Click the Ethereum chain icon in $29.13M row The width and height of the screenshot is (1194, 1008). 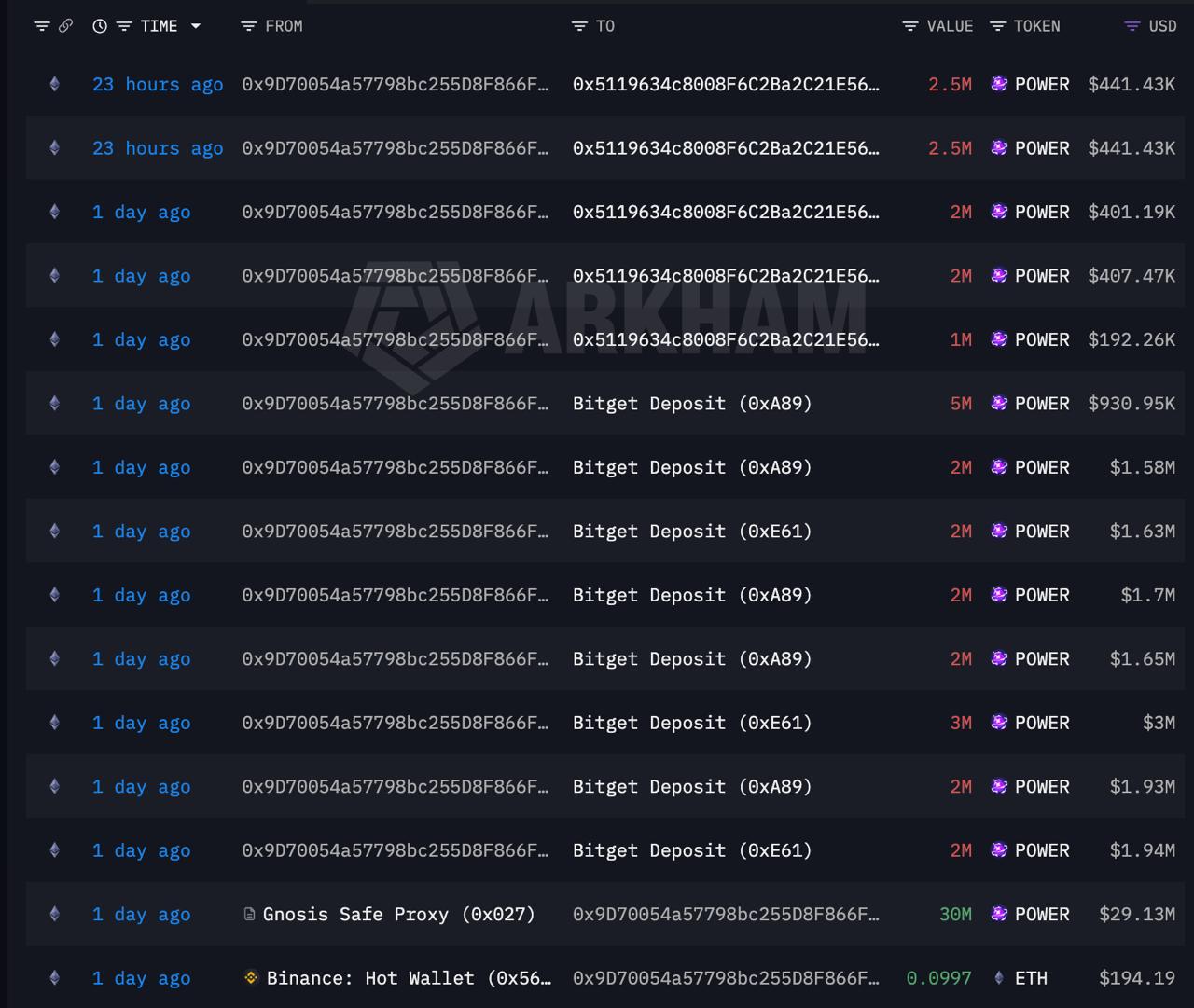pos(54,915)
